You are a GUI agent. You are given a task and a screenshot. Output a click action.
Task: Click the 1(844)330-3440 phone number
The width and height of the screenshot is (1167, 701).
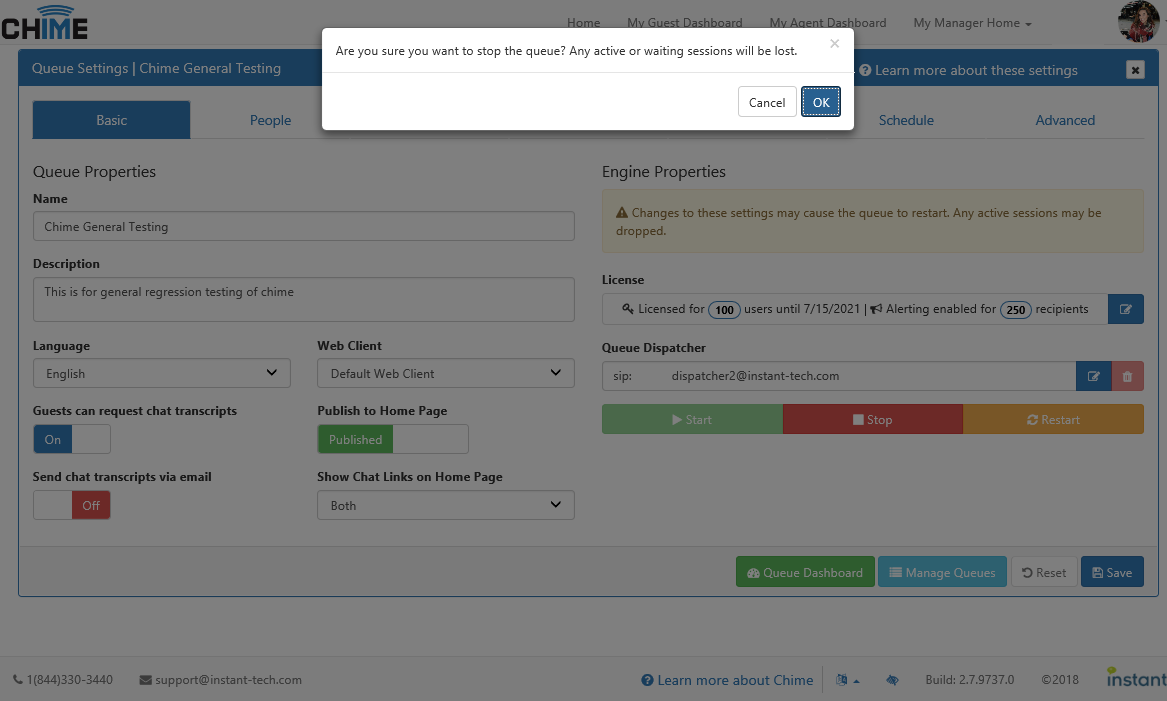(x=63, y=679)
